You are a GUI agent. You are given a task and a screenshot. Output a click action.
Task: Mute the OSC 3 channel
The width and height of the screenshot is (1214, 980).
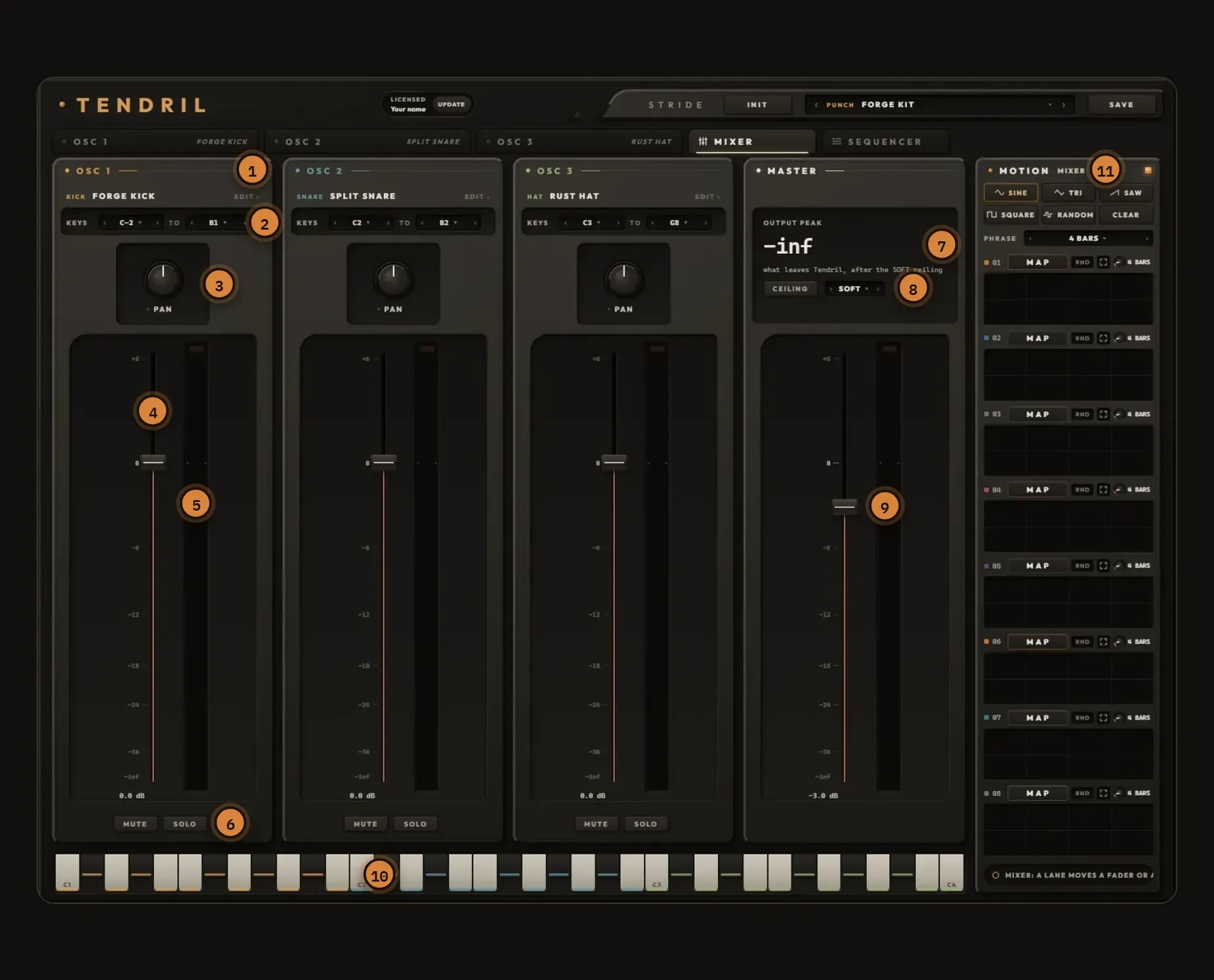coord(596,824)
